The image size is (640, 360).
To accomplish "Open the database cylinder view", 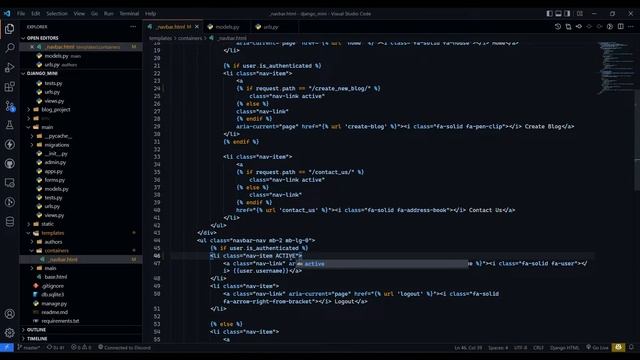I will pos(9,222).
